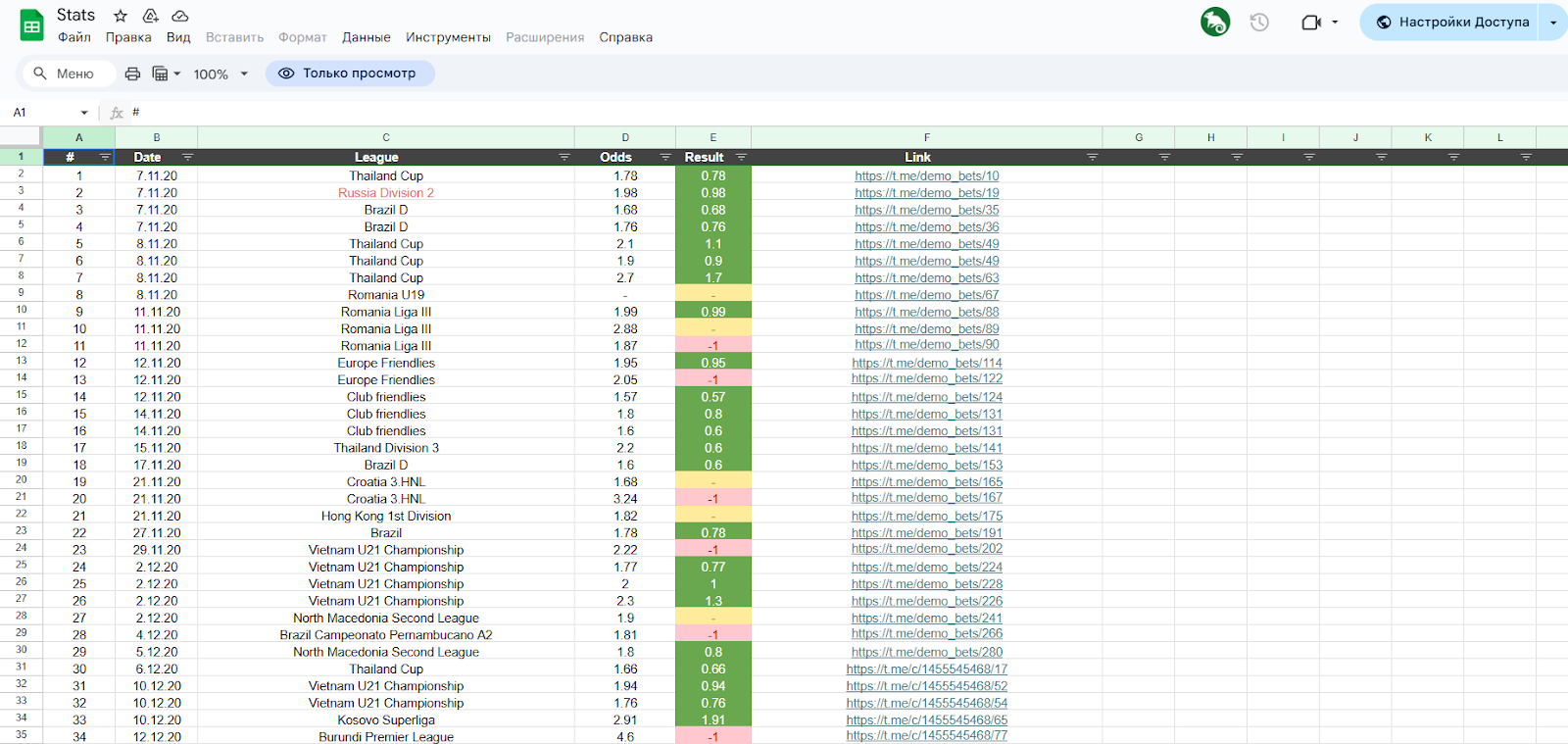Open the Справка menu
1568x744 pixels.
pos(626,37)
